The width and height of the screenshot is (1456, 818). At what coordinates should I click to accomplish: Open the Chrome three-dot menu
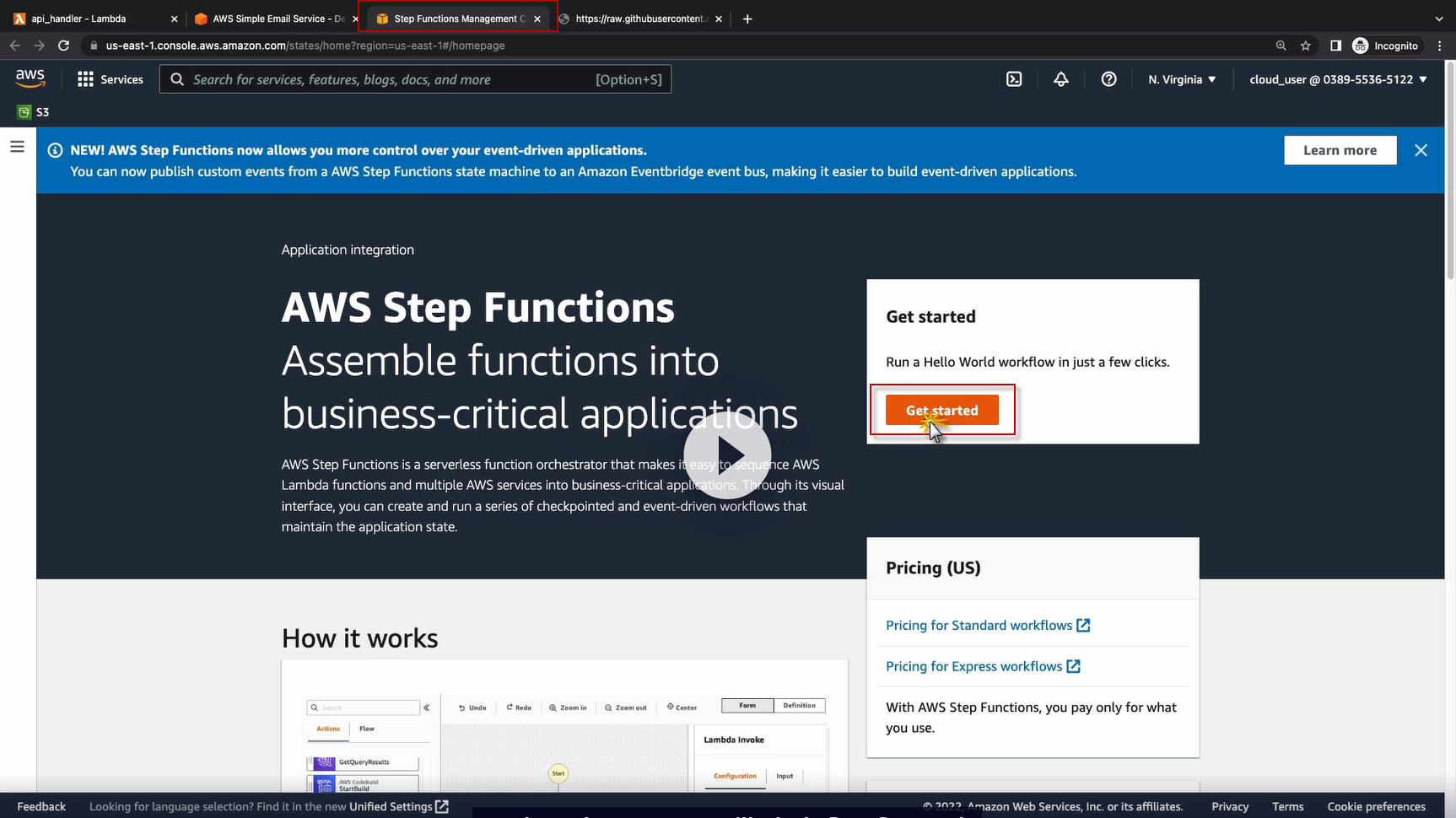1440,46
